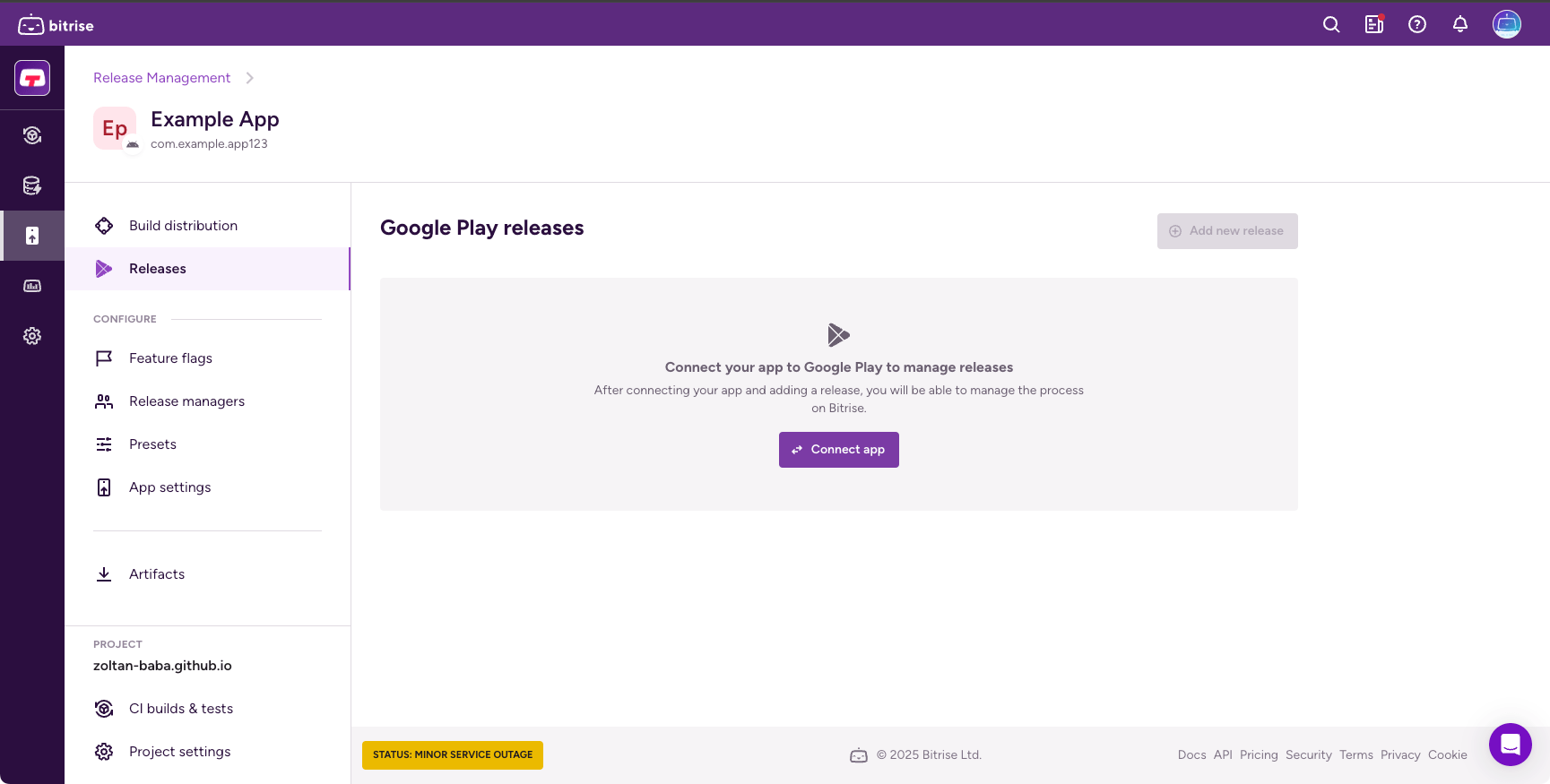The image size is (1550, 784).
Task: Click the footer Bitrise robot icon
Action: tap(859, 755)
